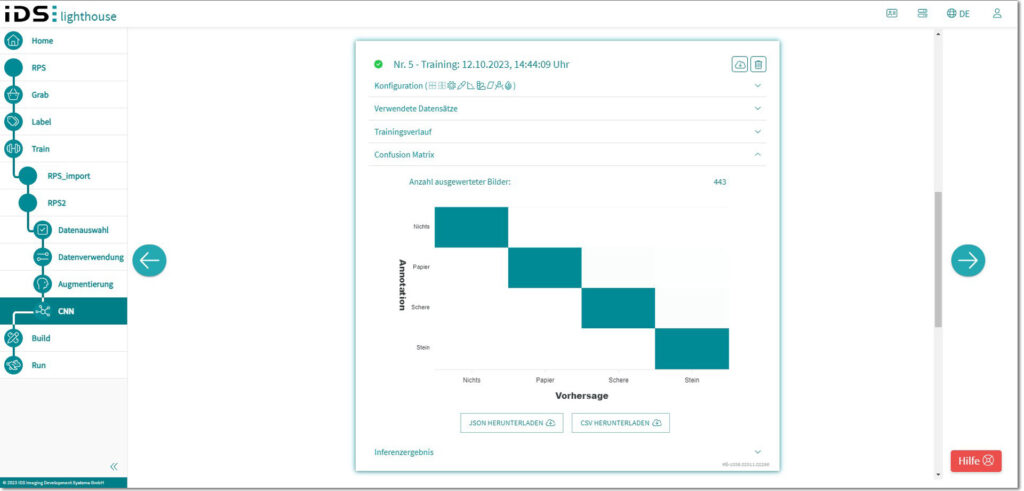This screenshot has height=491, width=1024.
Task: Change language using DE selector
Action: (957, 14)
